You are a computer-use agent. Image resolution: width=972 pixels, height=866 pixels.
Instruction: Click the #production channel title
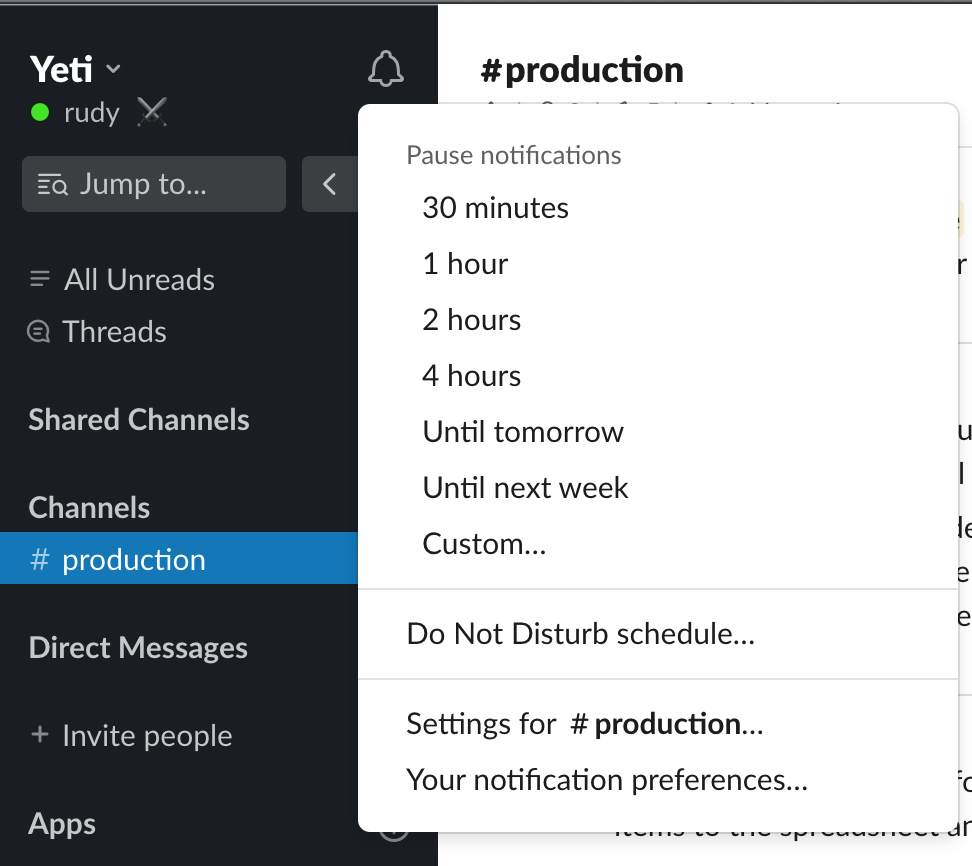582,70
